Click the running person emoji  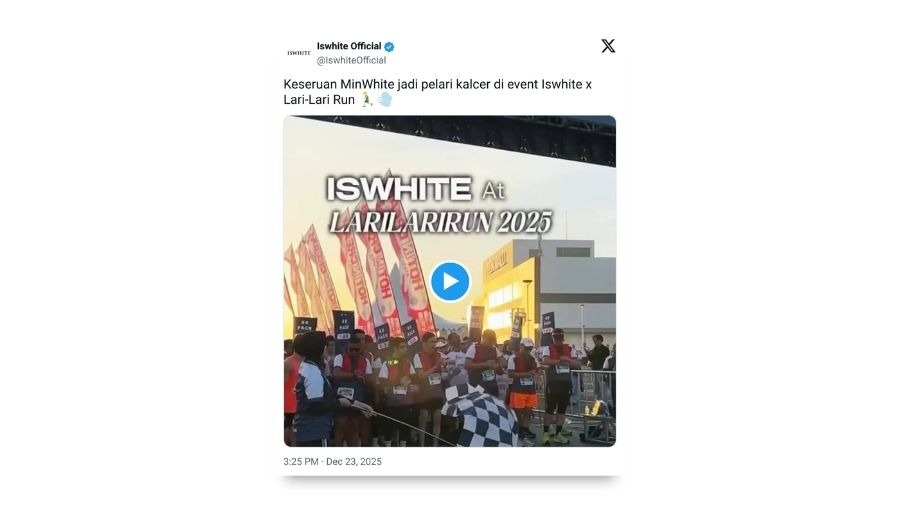click(367, 100)
